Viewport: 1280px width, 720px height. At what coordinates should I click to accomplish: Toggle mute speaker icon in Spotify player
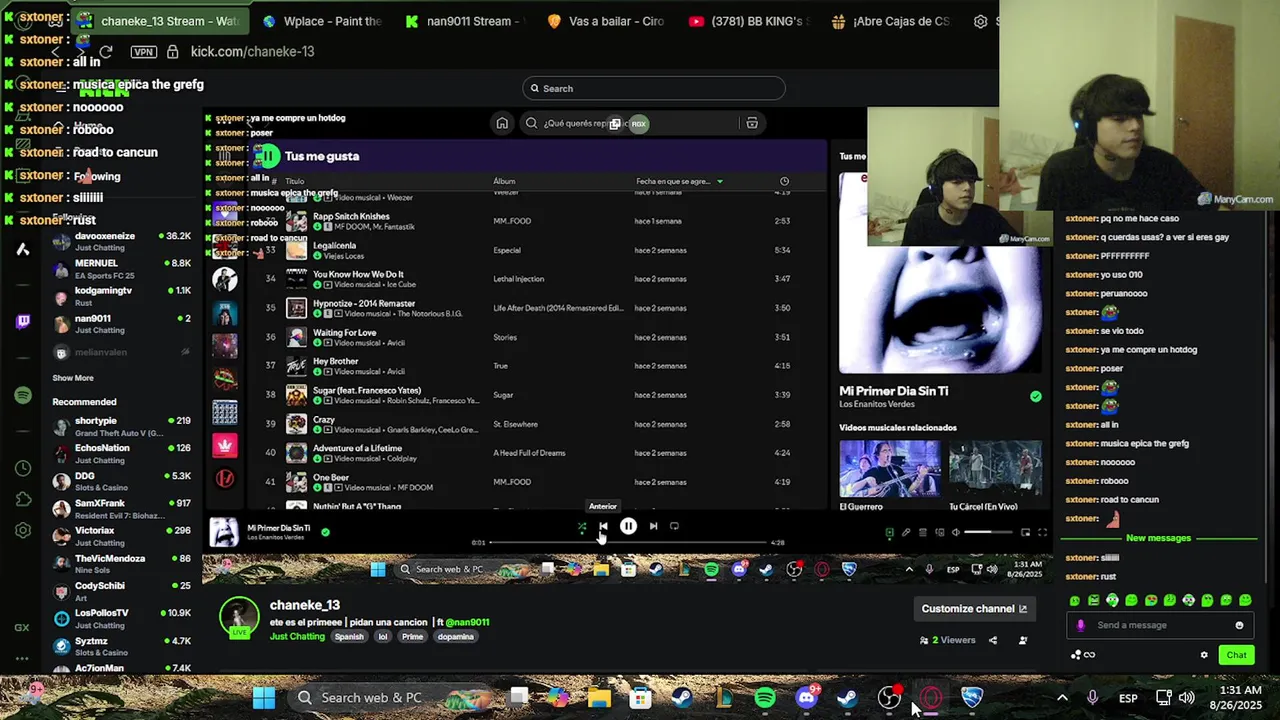[x=955, y=533]
